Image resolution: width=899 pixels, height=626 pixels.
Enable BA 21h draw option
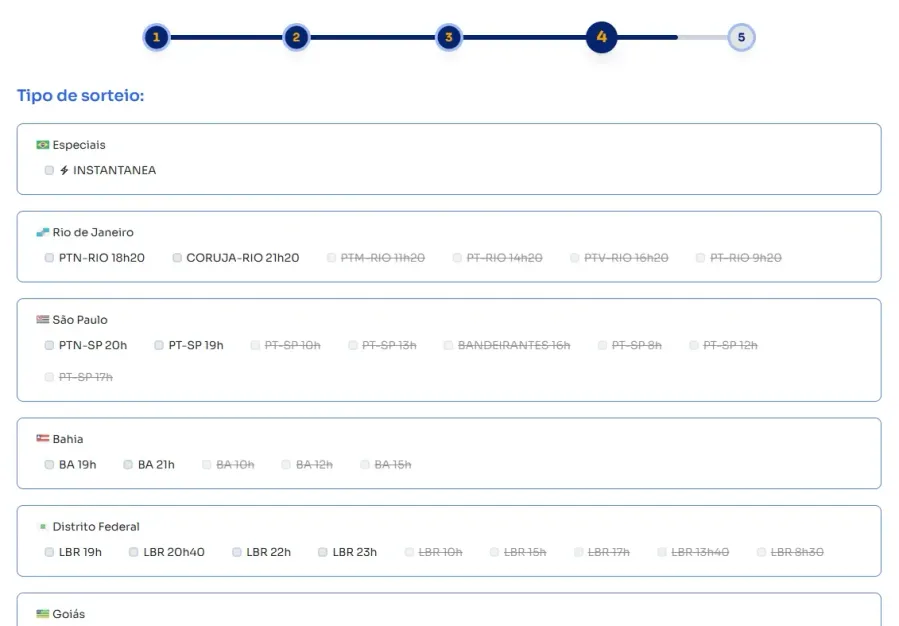coord(128,465)
